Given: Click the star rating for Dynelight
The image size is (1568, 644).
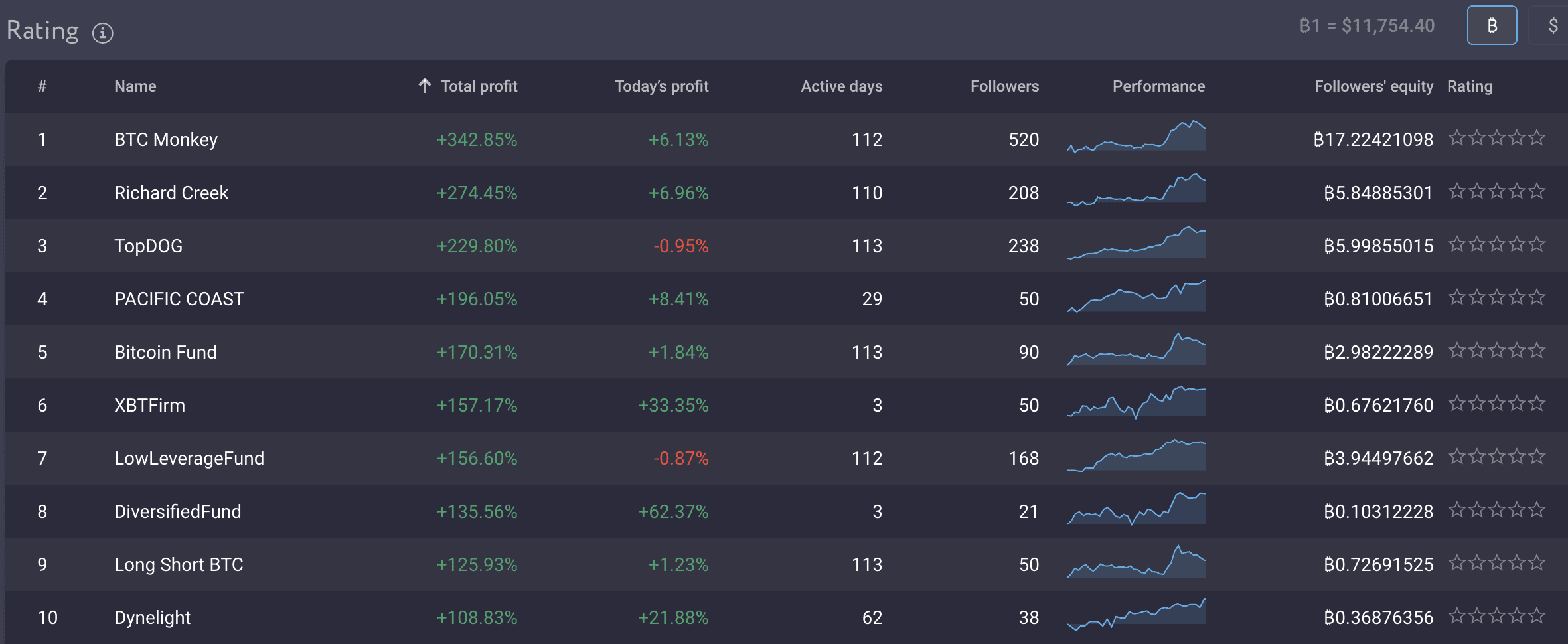Looking at the screenshot, I should pyautogui.click(x=1496, y=616).
